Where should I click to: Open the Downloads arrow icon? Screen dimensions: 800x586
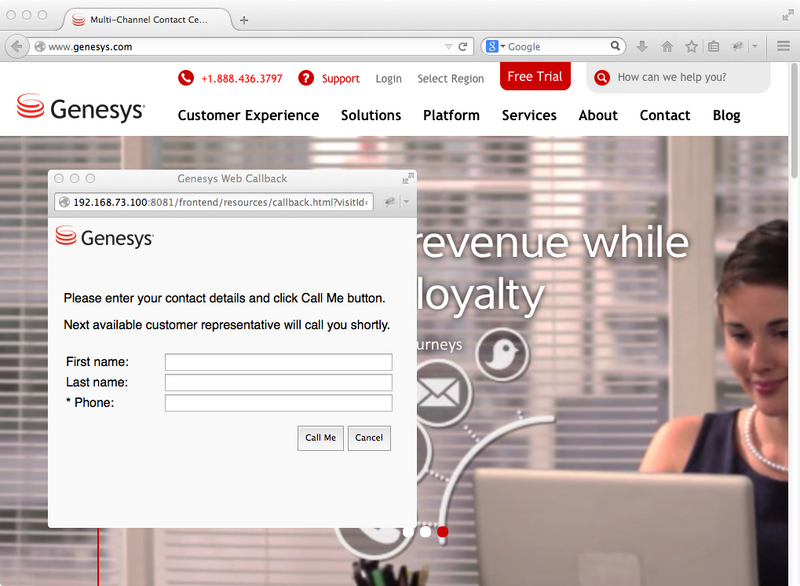[643, 46]
